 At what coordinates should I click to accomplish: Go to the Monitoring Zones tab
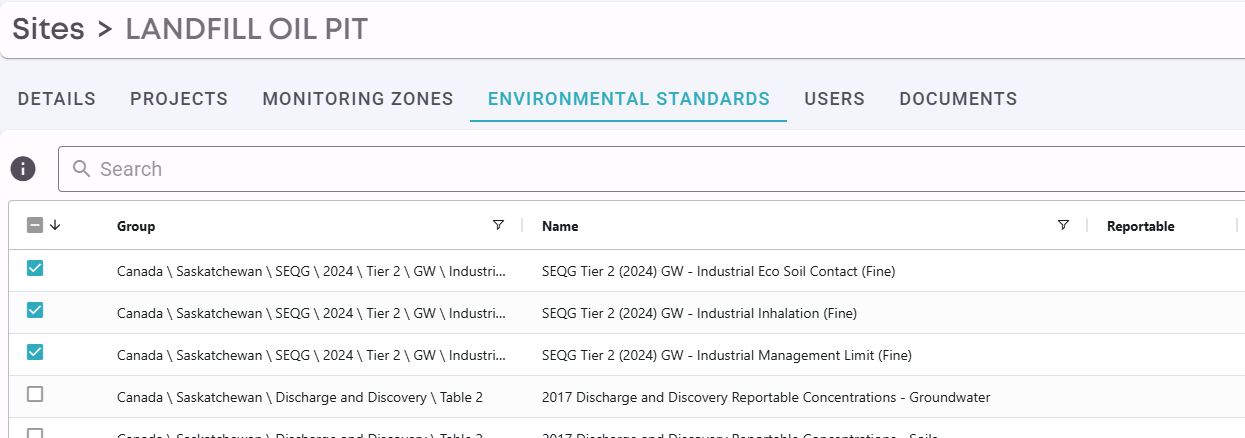point(358,99)
